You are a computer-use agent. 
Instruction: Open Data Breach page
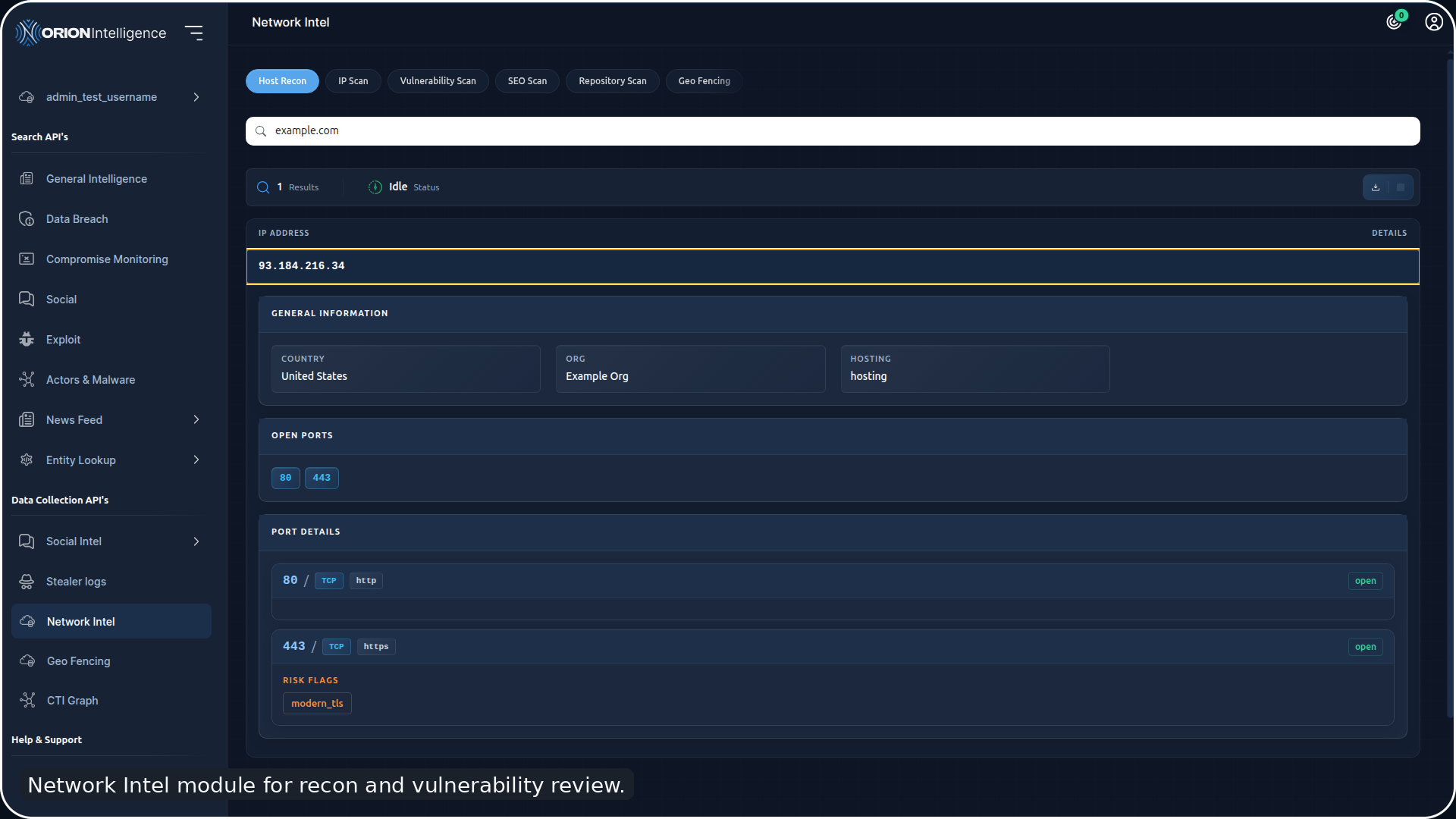77,219
